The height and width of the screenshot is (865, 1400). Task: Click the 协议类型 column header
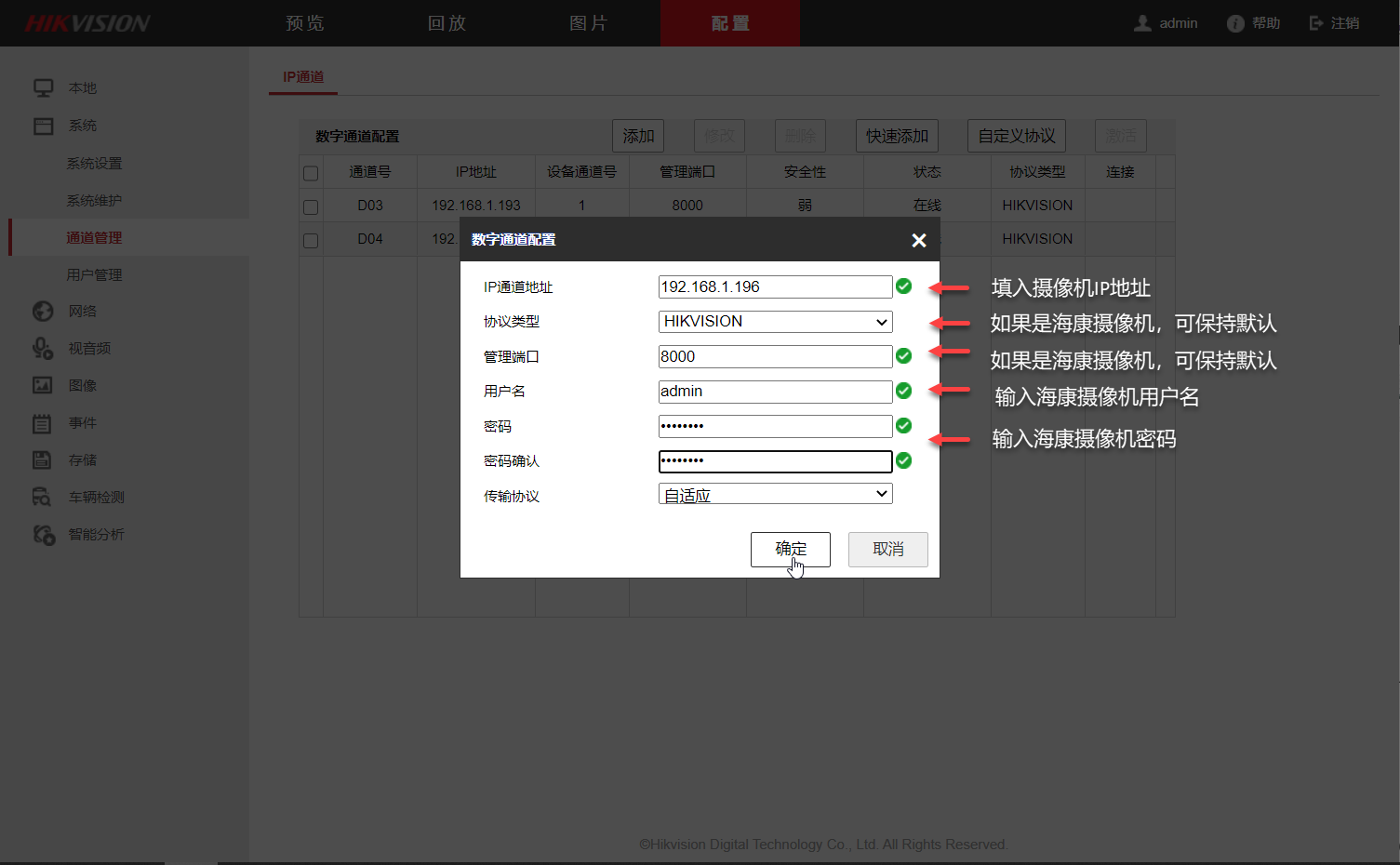[1038, 172]
